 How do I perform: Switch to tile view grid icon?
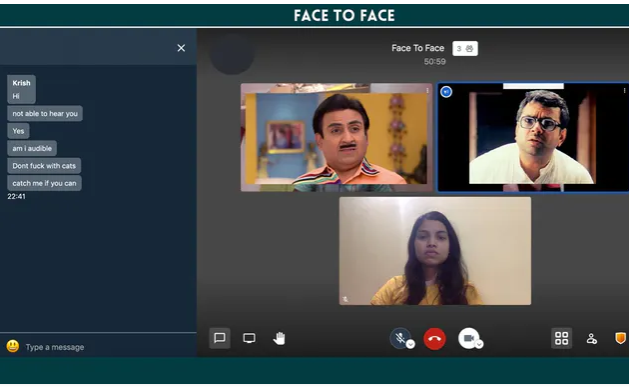pyautogui.click(x=562, y=338)
